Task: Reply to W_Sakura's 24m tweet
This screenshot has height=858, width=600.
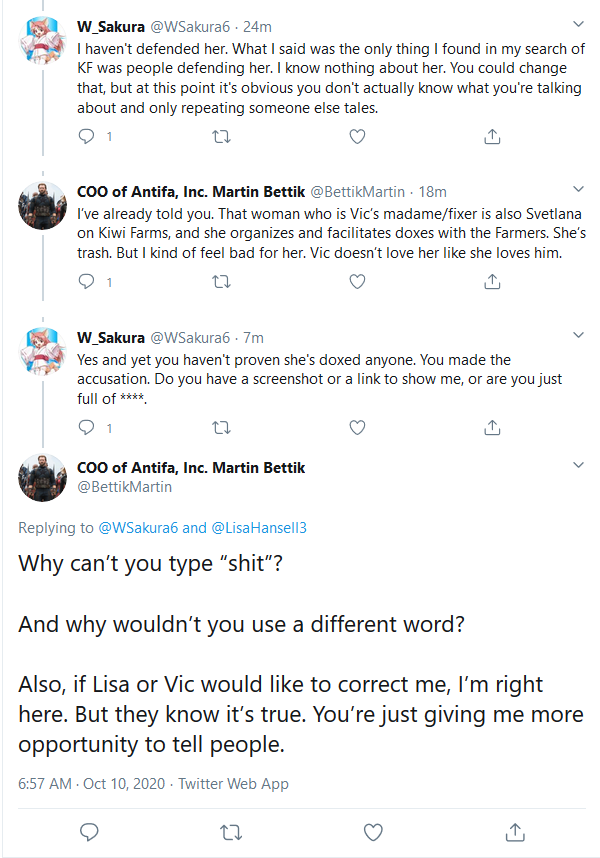Action: 86,136
